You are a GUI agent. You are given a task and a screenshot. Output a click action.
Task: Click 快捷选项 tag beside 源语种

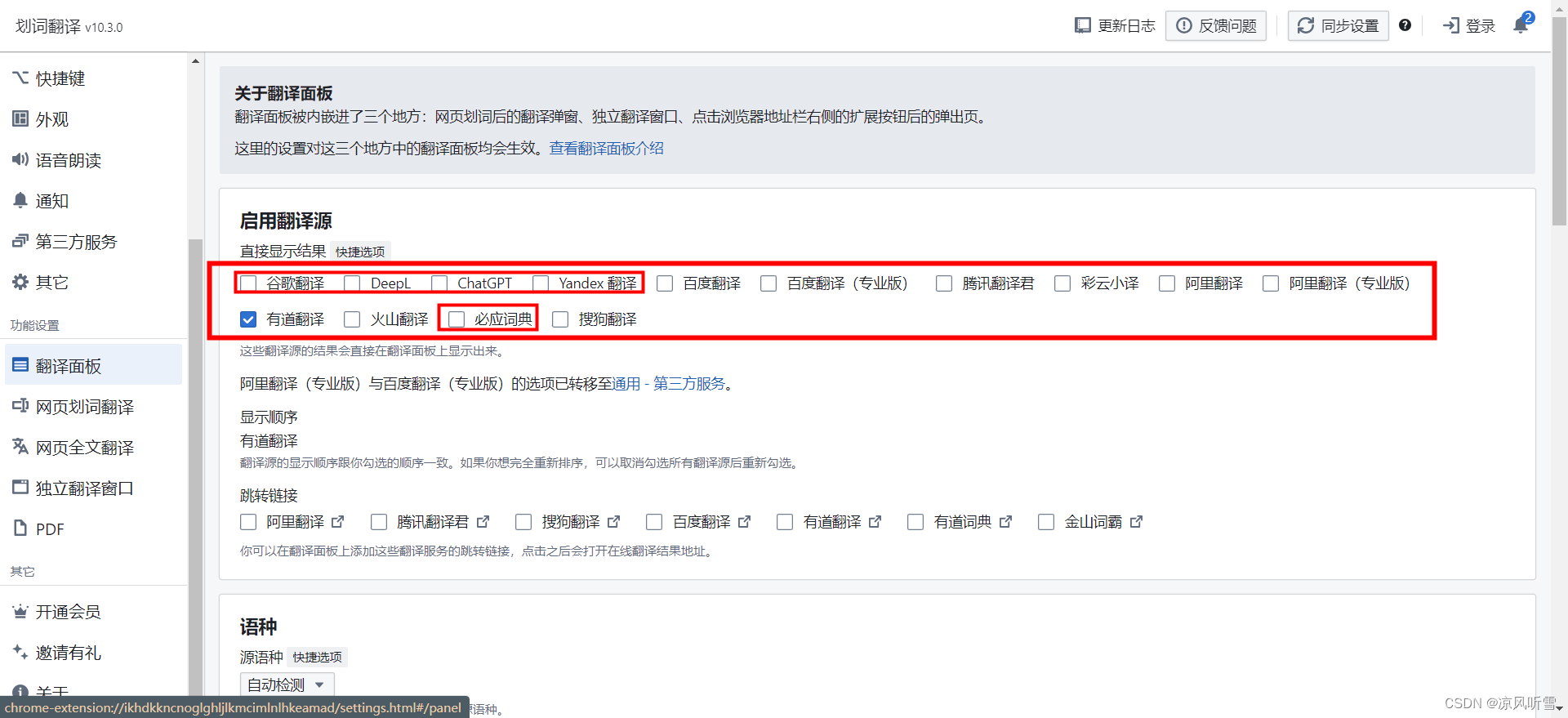(318, 657)
